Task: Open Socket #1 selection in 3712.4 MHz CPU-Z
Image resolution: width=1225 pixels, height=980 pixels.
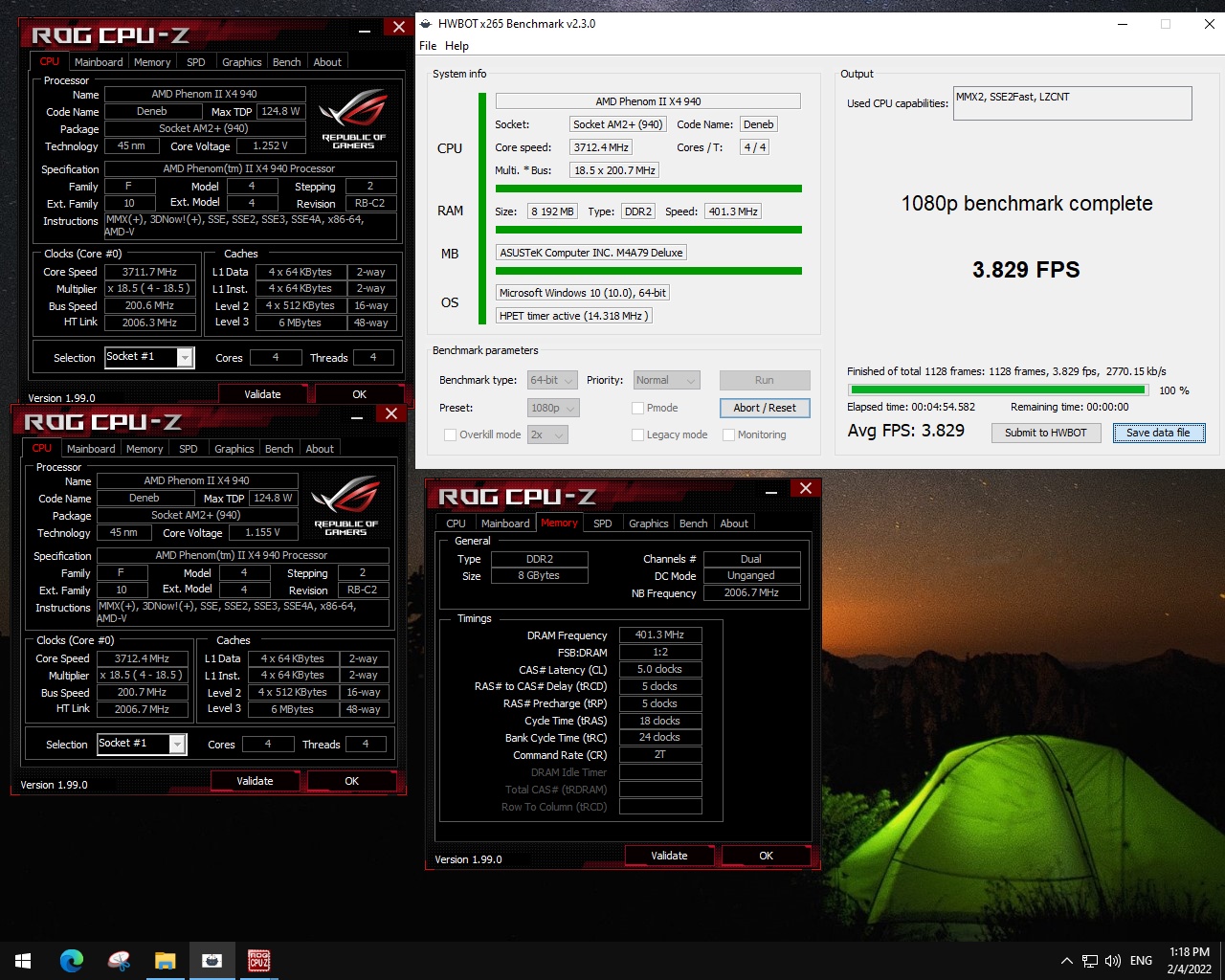Action: click(x=142, y=744)
